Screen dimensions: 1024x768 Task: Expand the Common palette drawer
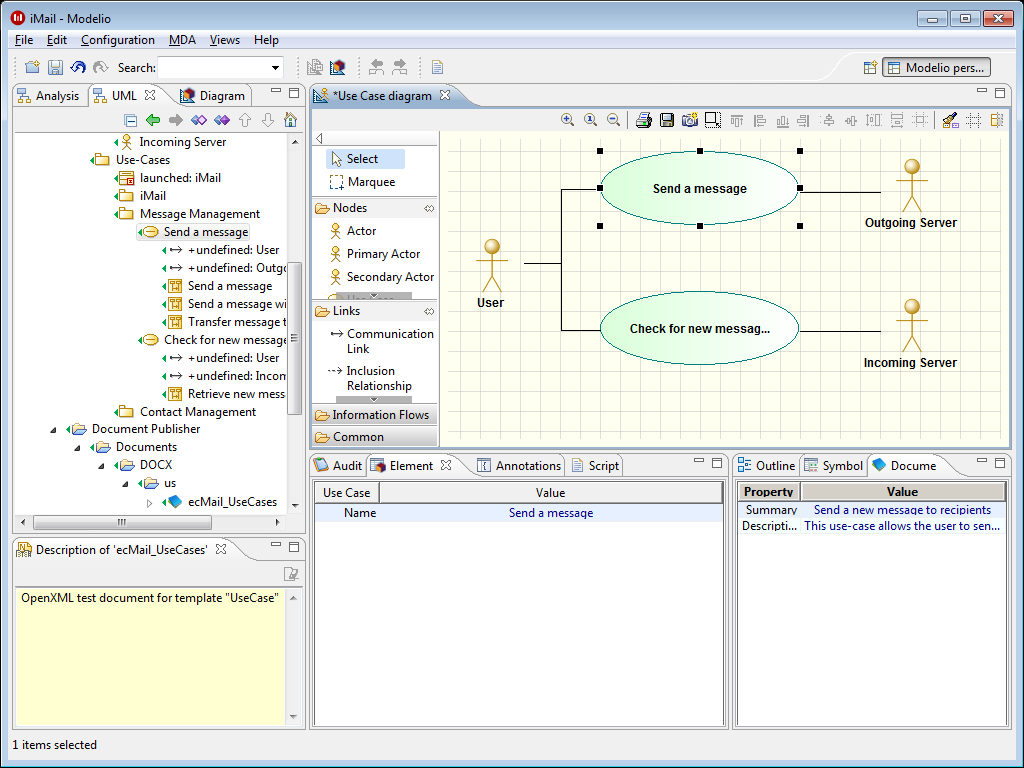[x=374, y=437]
